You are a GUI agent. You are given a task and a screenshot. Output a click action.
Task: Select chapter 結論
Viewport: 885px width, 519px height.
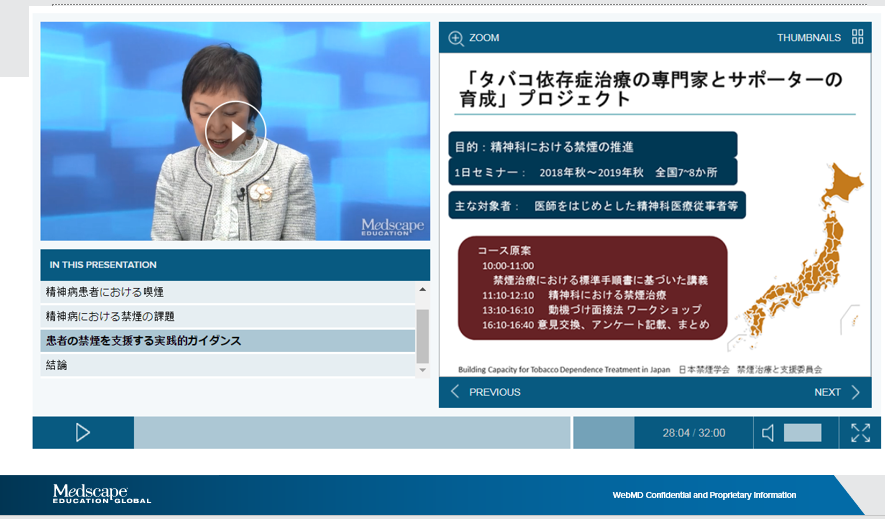click(x=227, y=365)
